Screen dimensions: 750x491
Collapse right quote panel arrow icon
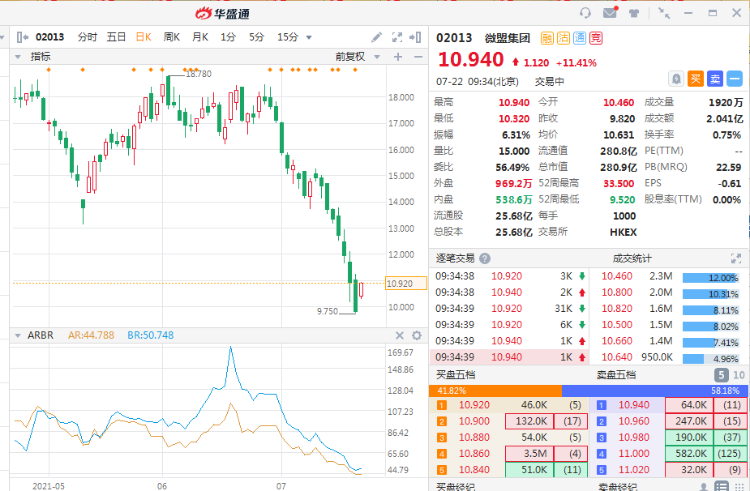point(415,37)
